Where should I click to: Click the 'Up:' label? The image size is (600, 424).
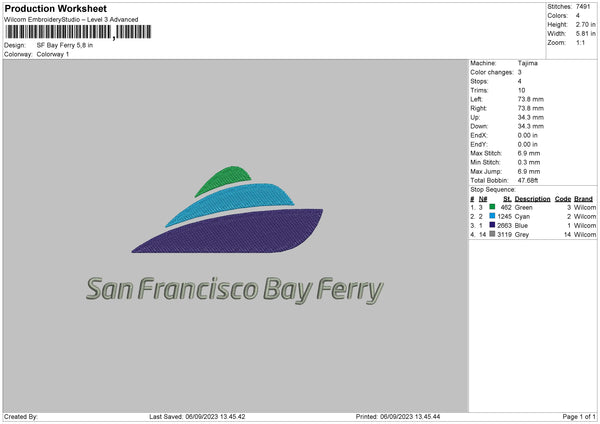[x=475, y=117]
